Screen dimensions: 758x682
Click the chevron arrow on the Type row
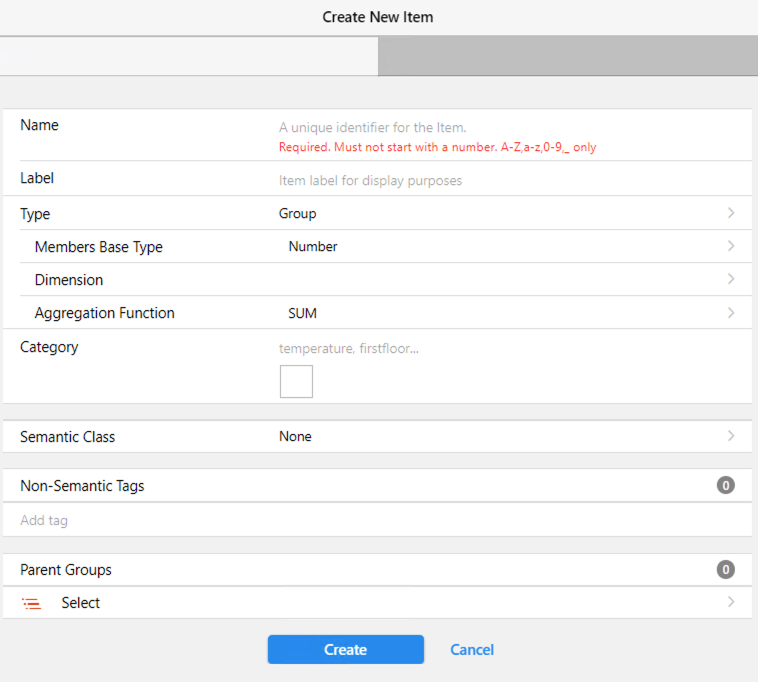pos(731,213)
